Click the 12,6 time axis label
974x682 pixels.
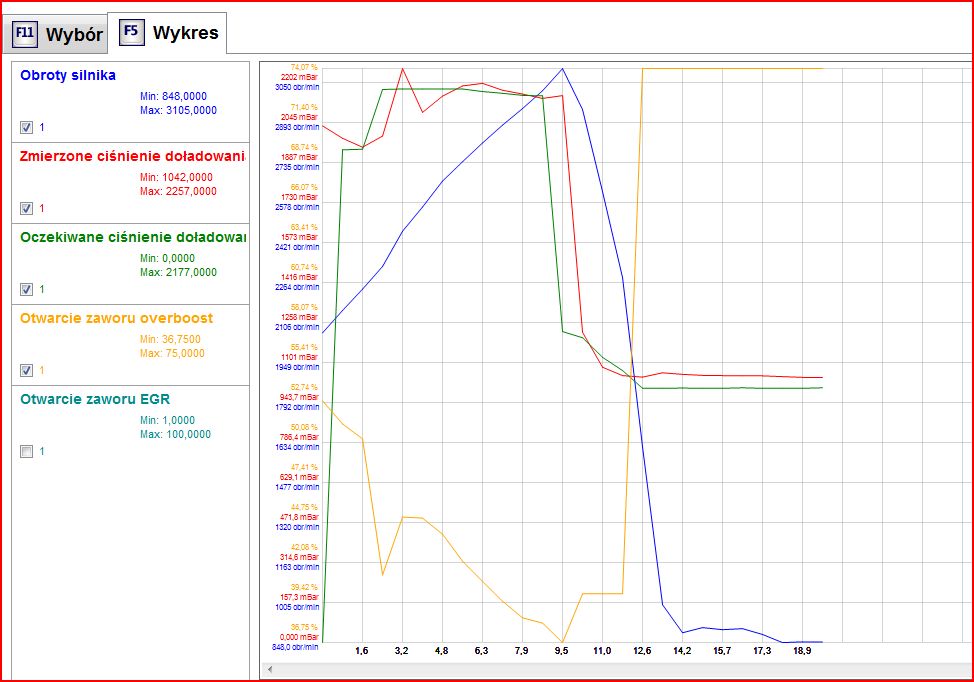[x=642, y=651]
